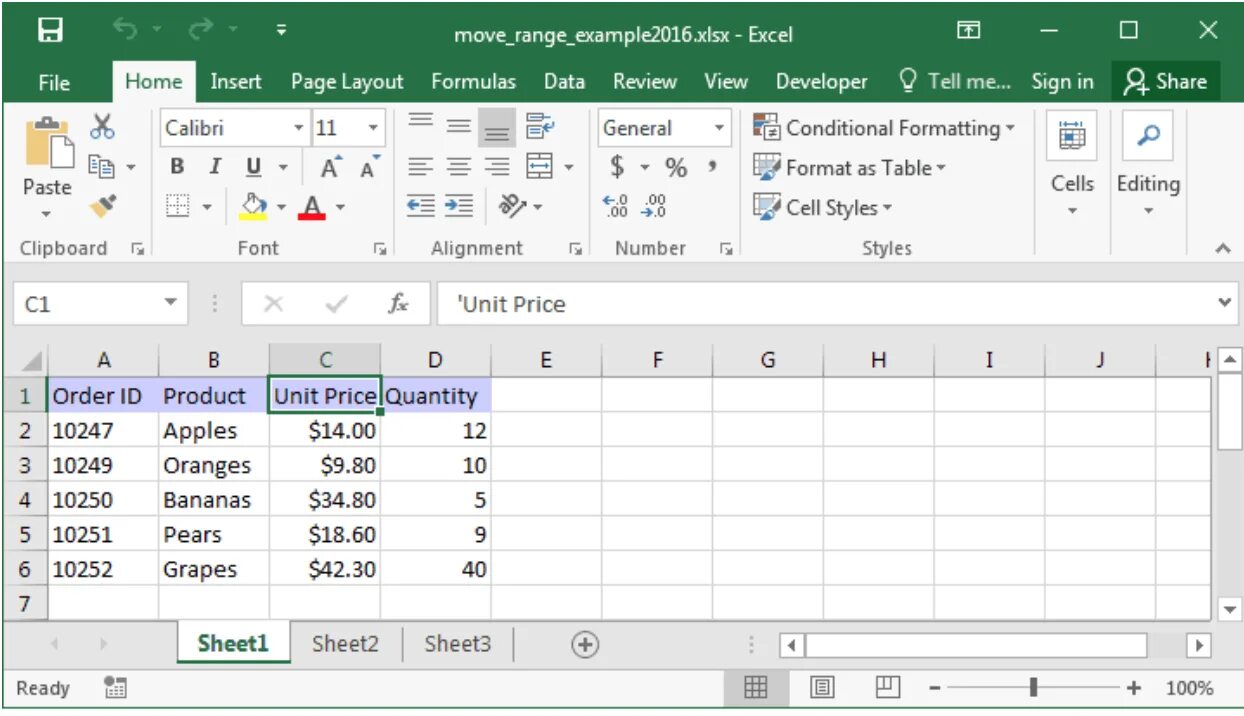
Task: Decrease decimal places
Action: (654, 206)
